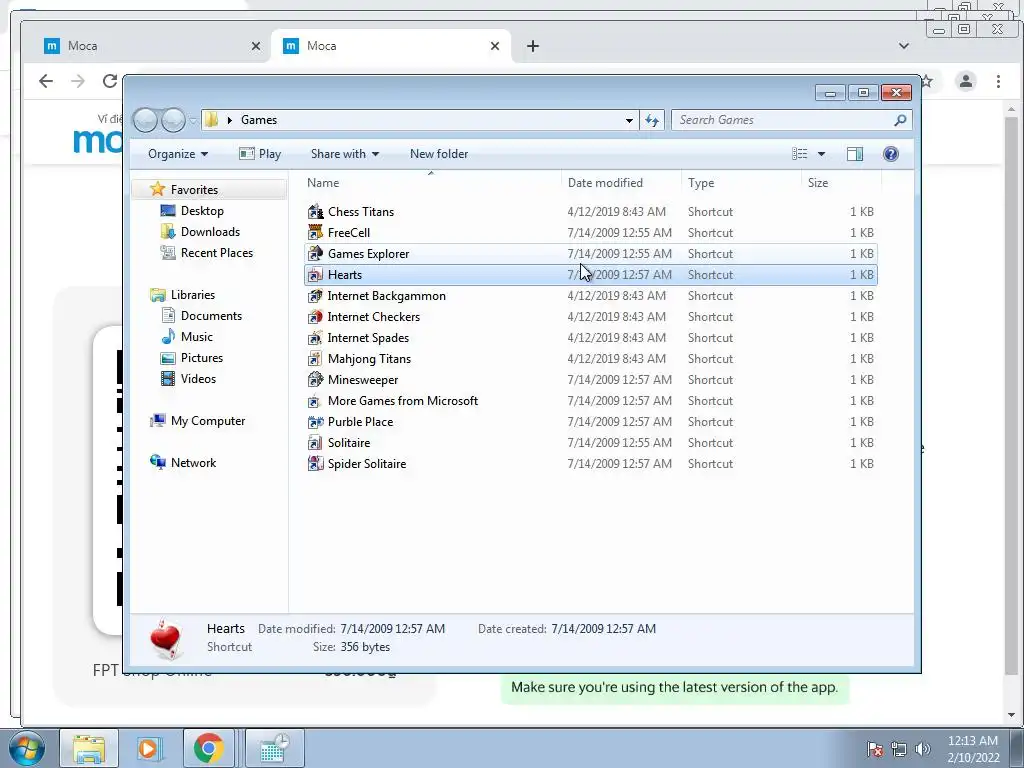Open the Pictures library
The height and width of the screenshot is (768, 1024).
202,358
